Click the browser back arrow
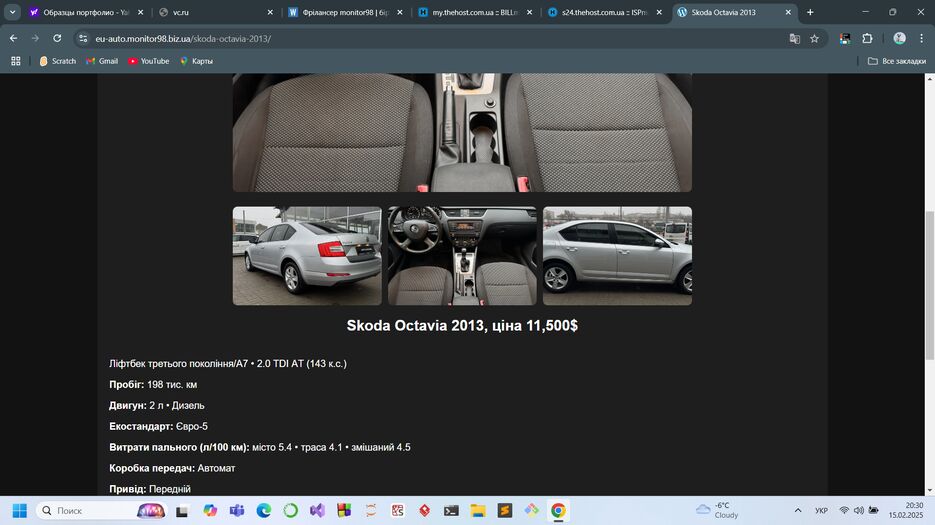Image resolution: width=935 pixels, height=525 pixels. (x=13, y=38)
